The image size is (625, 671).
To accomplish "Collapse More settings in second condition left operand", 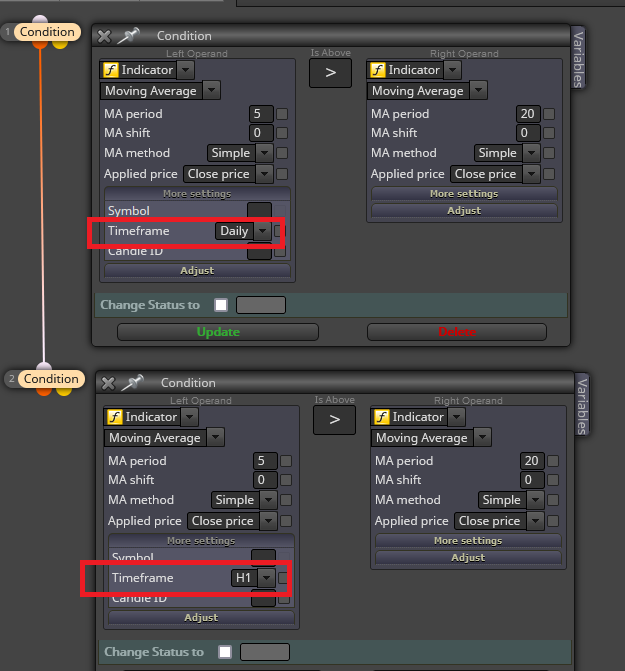I will tap(201, 541).
